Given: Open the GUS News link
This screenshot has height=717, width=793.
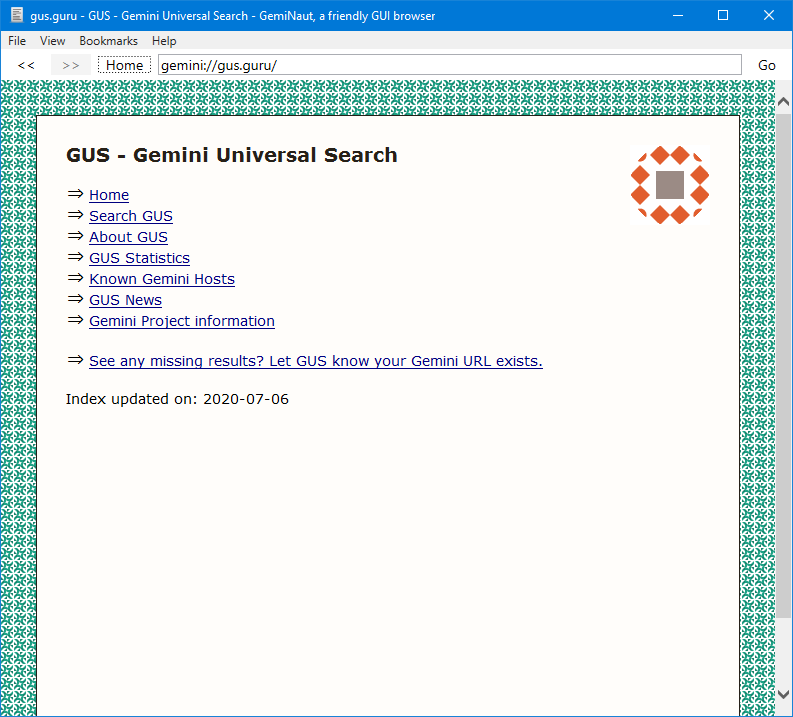Looking at the screenshot, I should click(125, 300).
